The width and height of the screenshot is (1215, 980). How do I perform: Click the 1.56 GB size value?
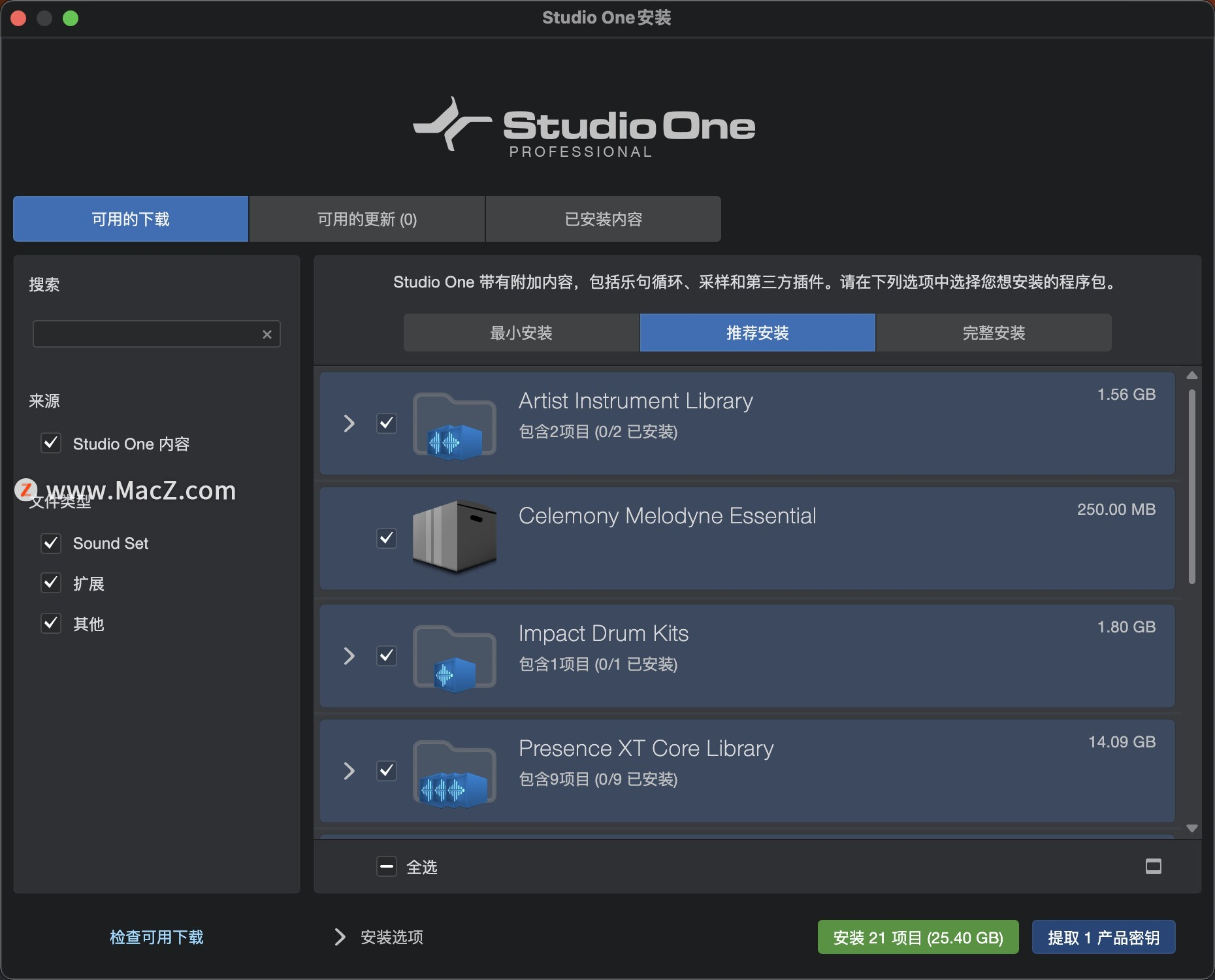[x=1126, y=395]
